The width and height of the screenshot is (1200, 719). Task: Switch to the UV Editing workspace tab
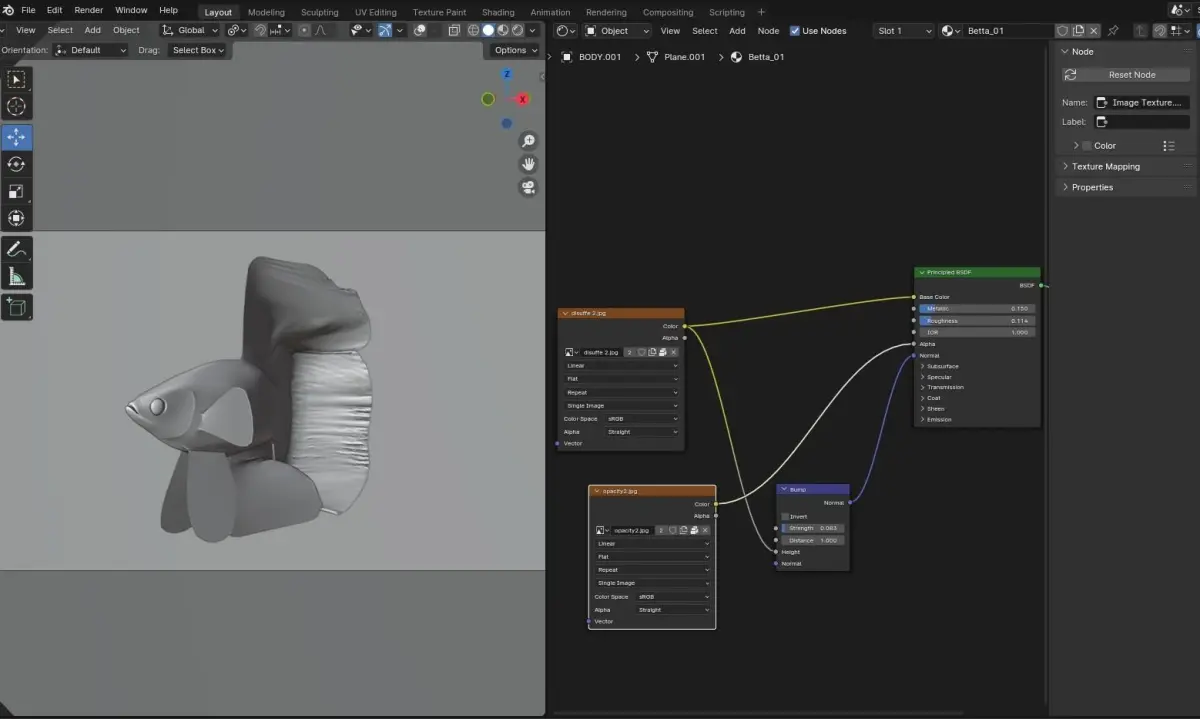375,12
